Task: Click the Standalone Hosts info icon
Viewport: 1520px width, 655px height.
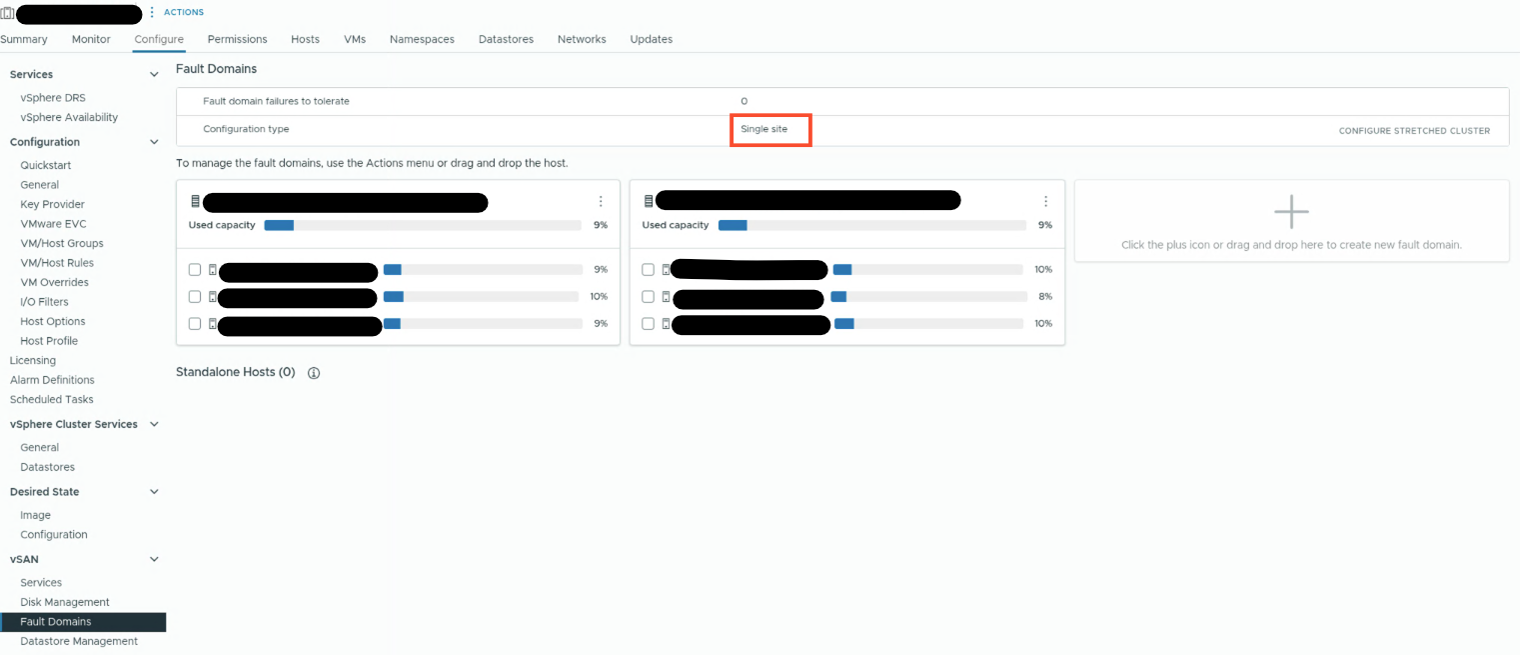Action: pos(313,373)
